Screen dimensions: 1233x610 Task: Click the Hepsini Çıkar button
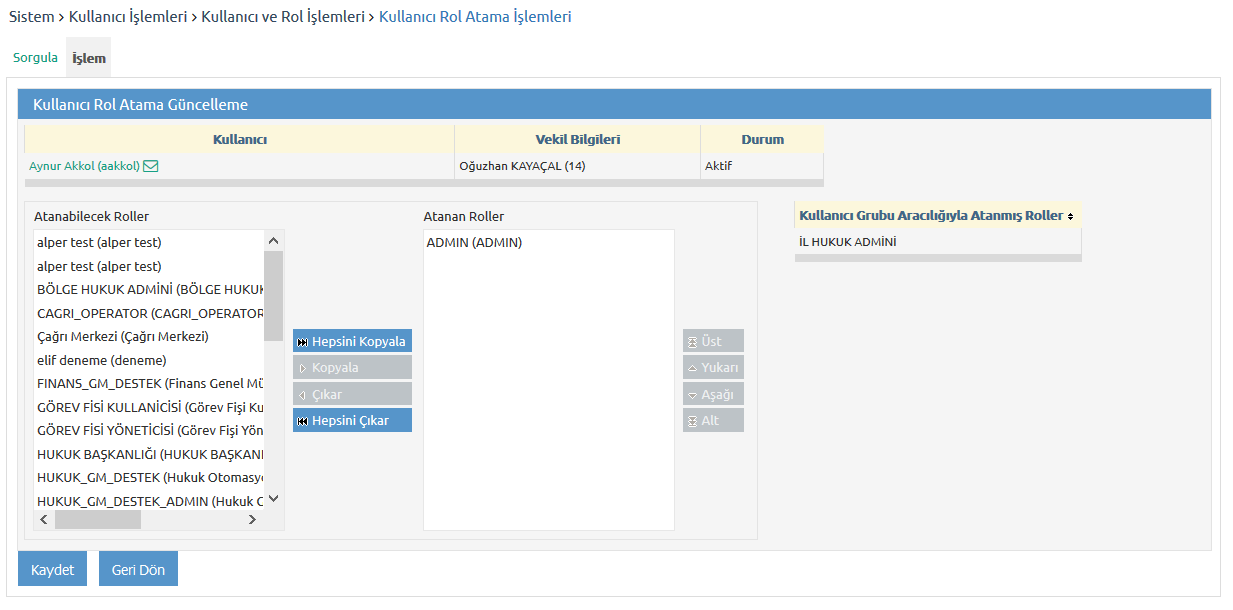click(352, 420)
